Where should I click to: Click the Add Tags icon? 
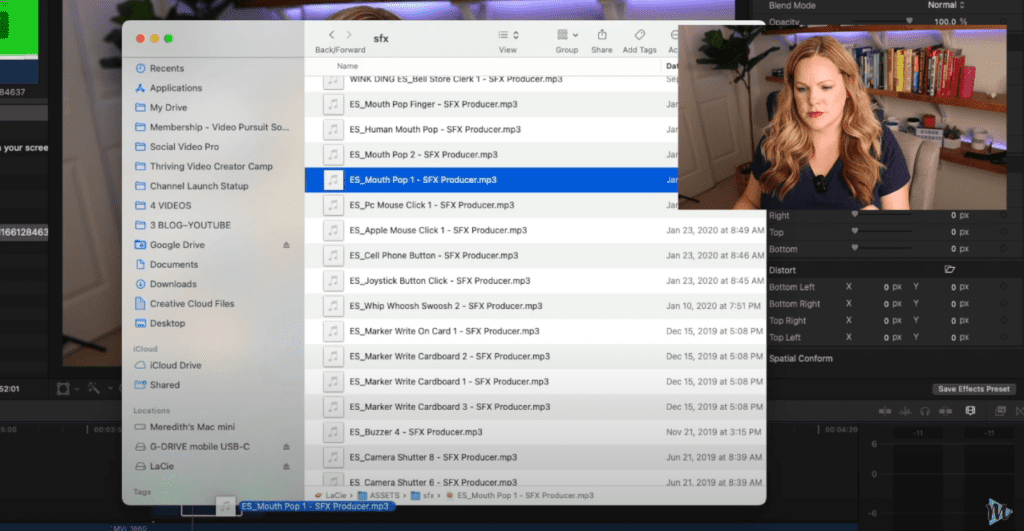point(639,35)
